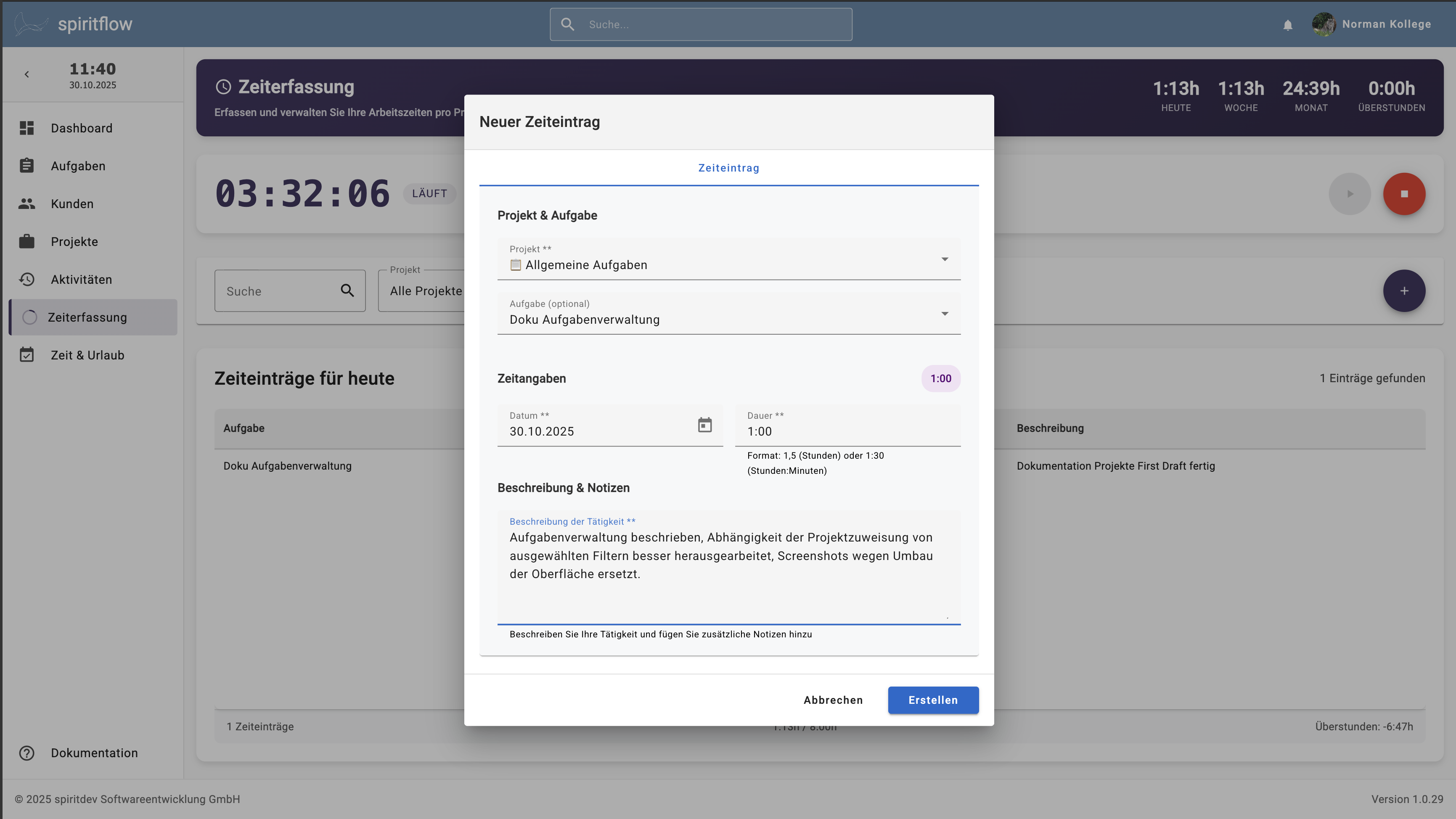The image size is (1456, 819).
Task: Click Erstellen to create entry
Action: pyautogui.click(x=933, y=700)
